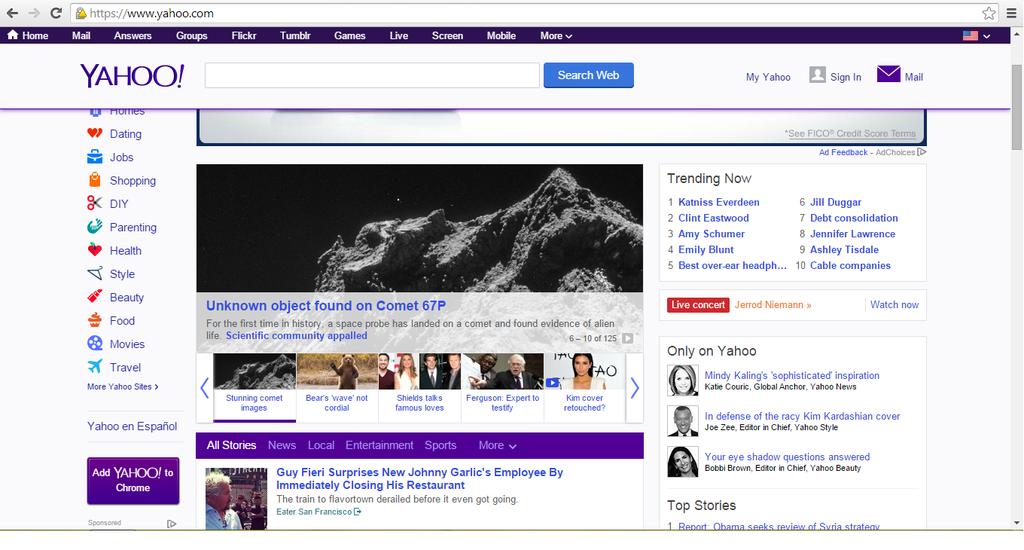The width and height of the screenshot is (1024, 550).
Task: Click the lock icon in the address bar
Action: click(81, 13)
